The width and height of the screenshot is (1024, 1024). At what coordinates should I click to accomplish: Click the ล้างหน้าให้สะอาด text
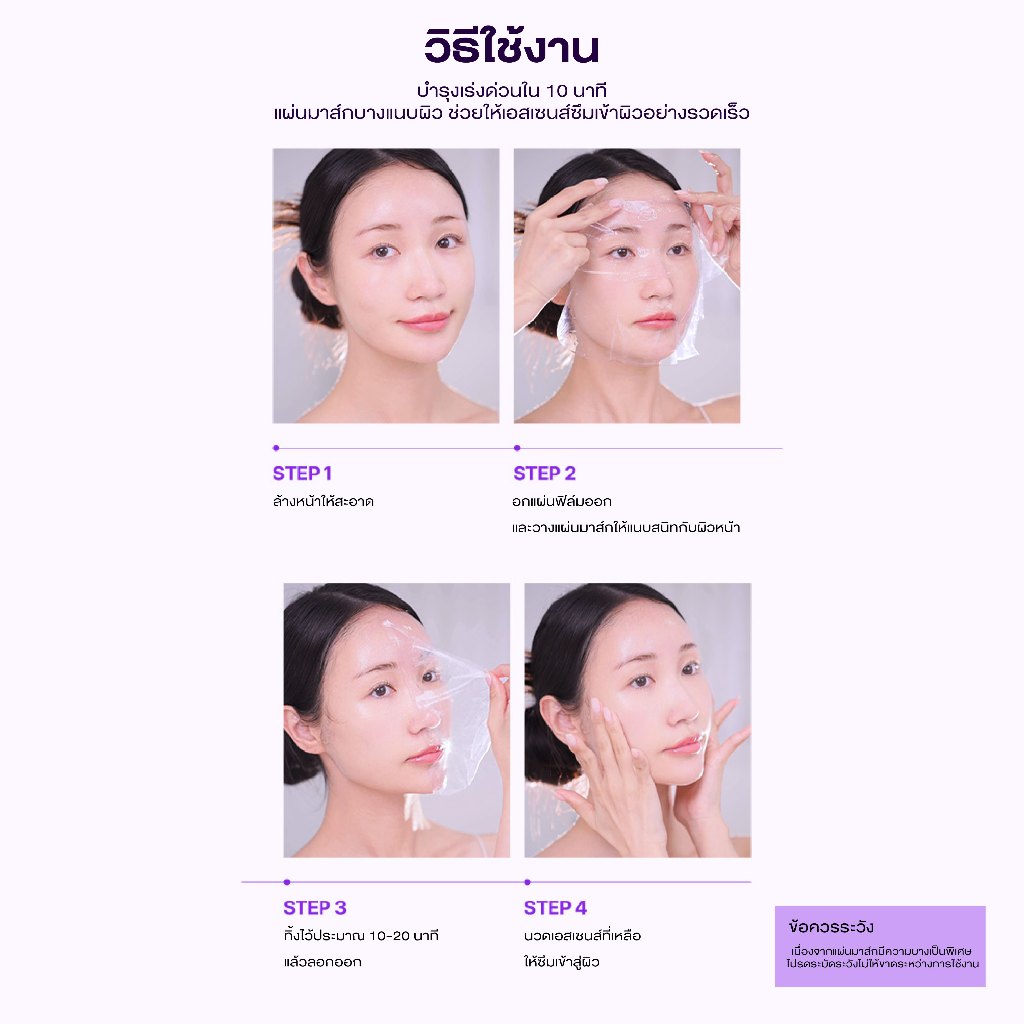click(323, 502)
